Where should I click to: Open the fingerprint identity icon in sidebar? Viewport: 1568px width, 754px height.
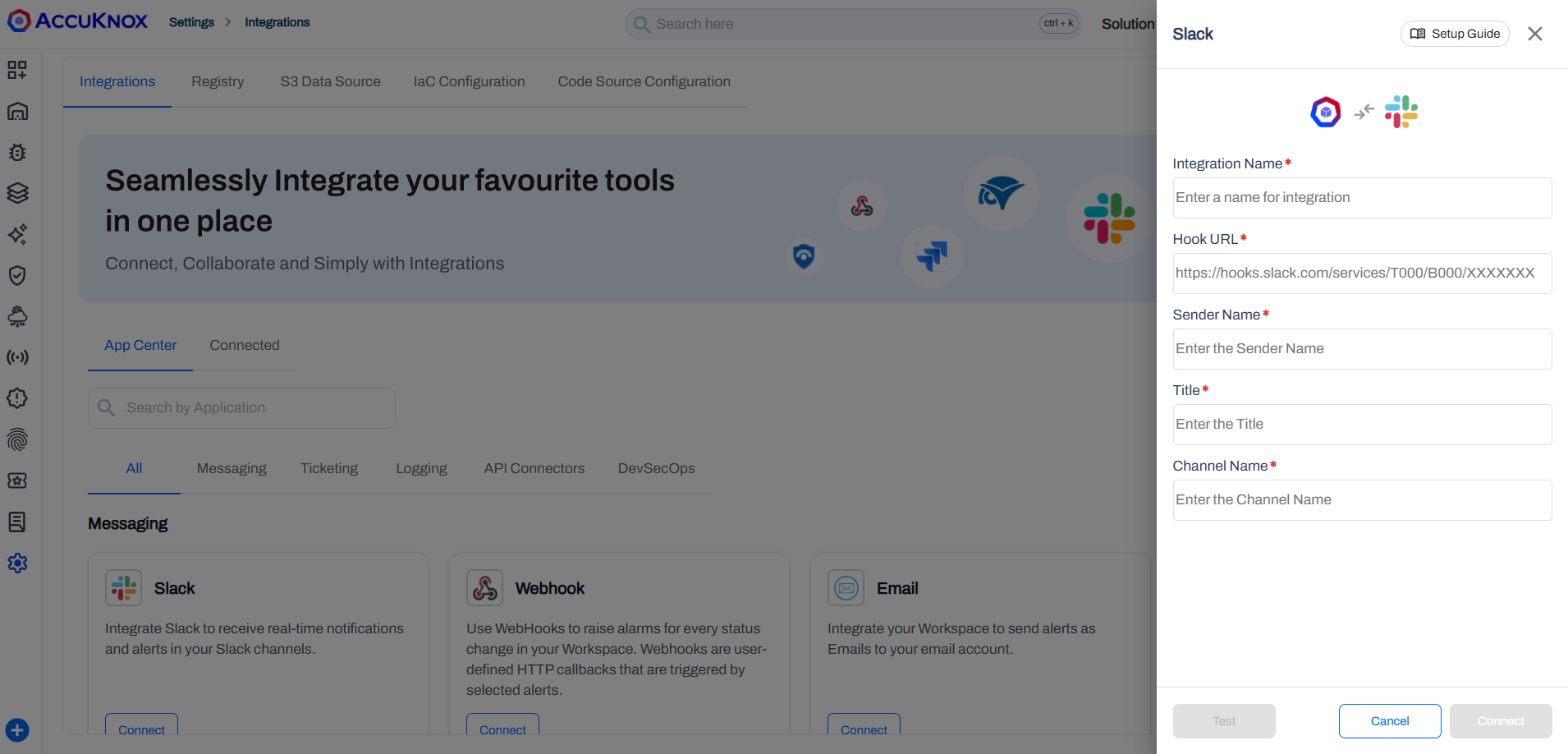(17, 439)
